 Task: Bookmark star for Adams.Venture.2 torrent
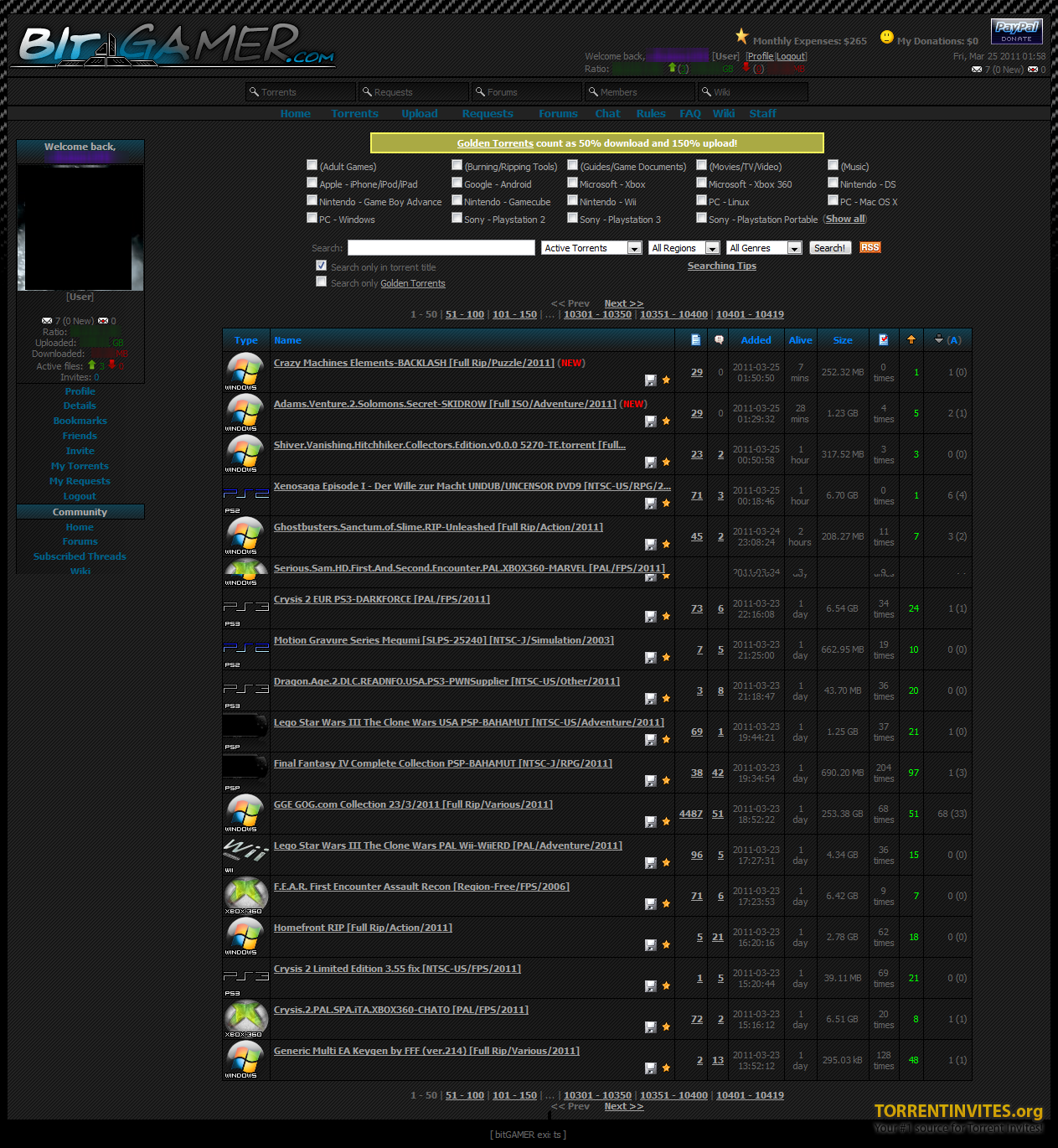pyautogui.click(x=666, y=421)
